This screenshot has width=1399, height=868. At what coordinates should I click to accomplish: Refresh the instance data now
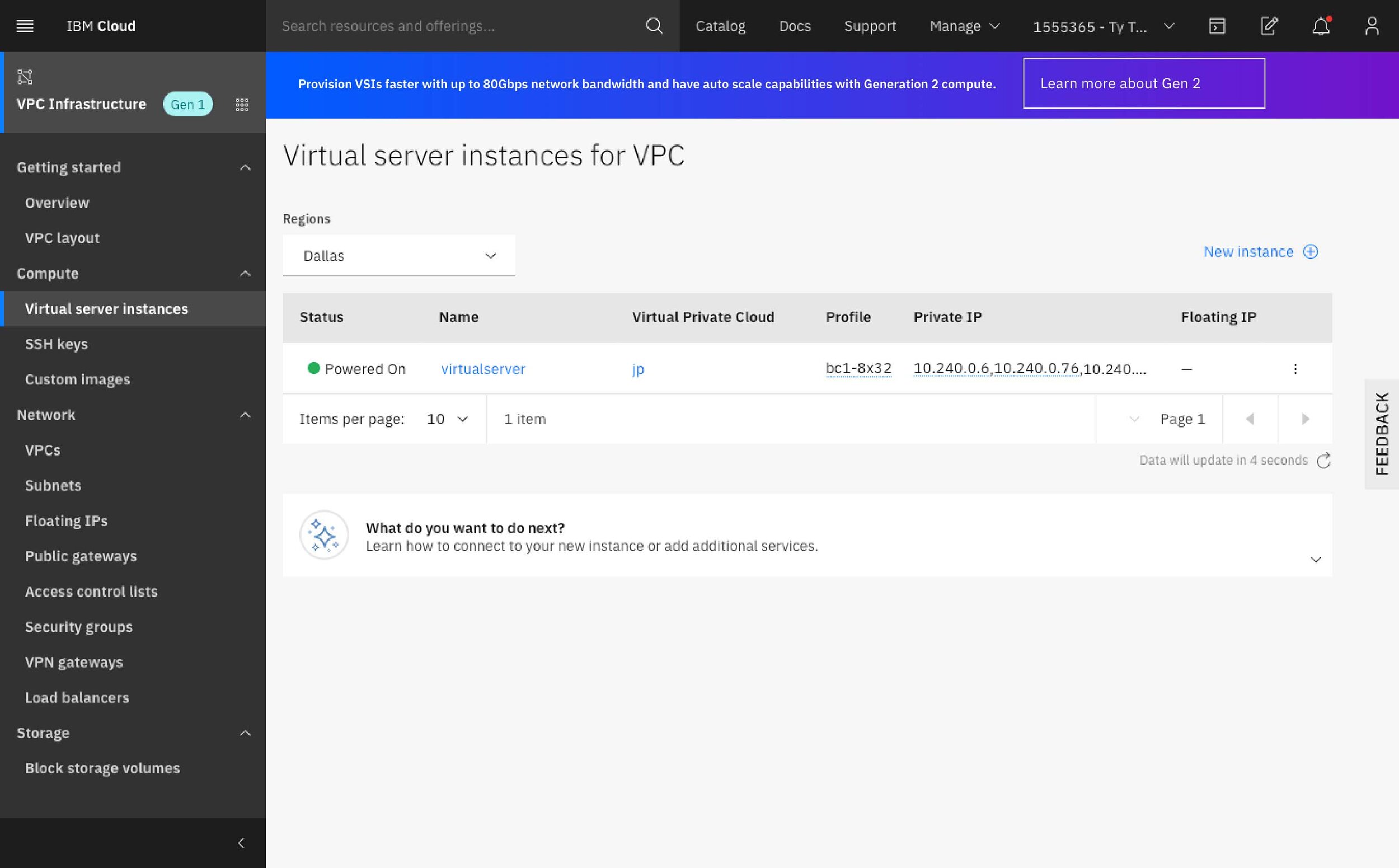pyautogui.click(x=1324, y=461)
